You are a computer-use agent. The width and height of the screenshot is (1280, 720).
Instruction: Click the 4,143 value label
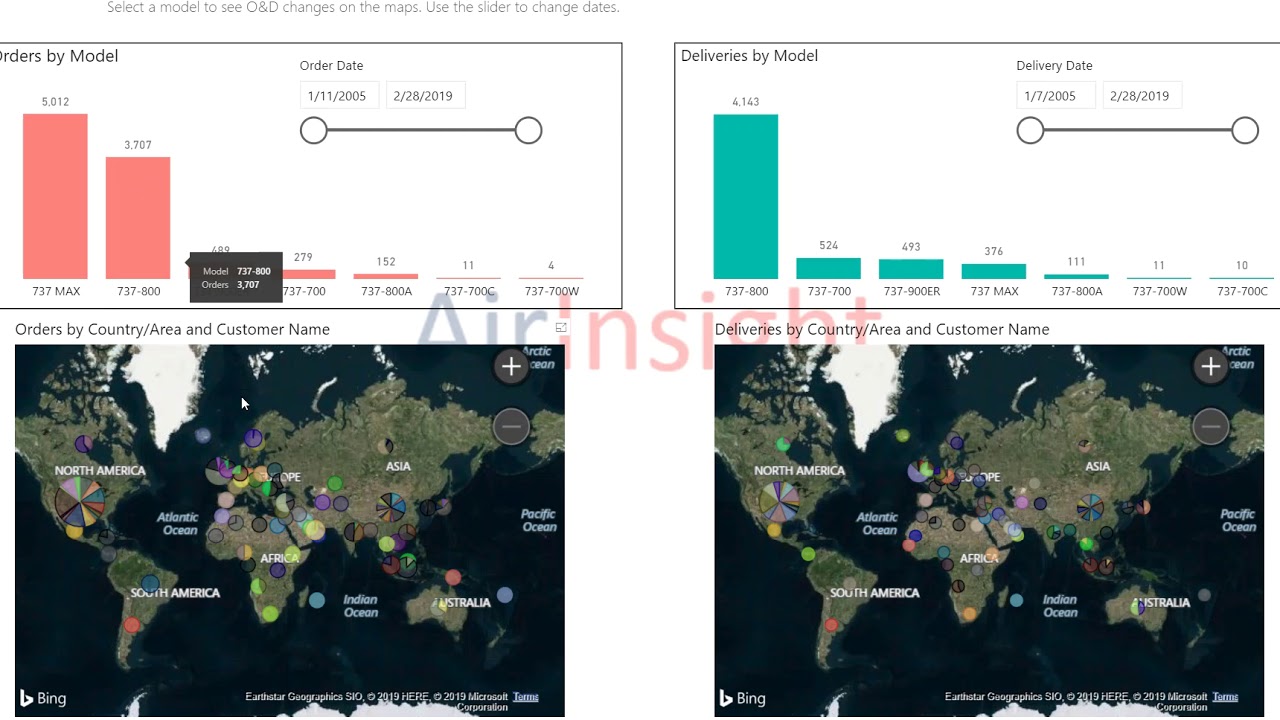745,102
